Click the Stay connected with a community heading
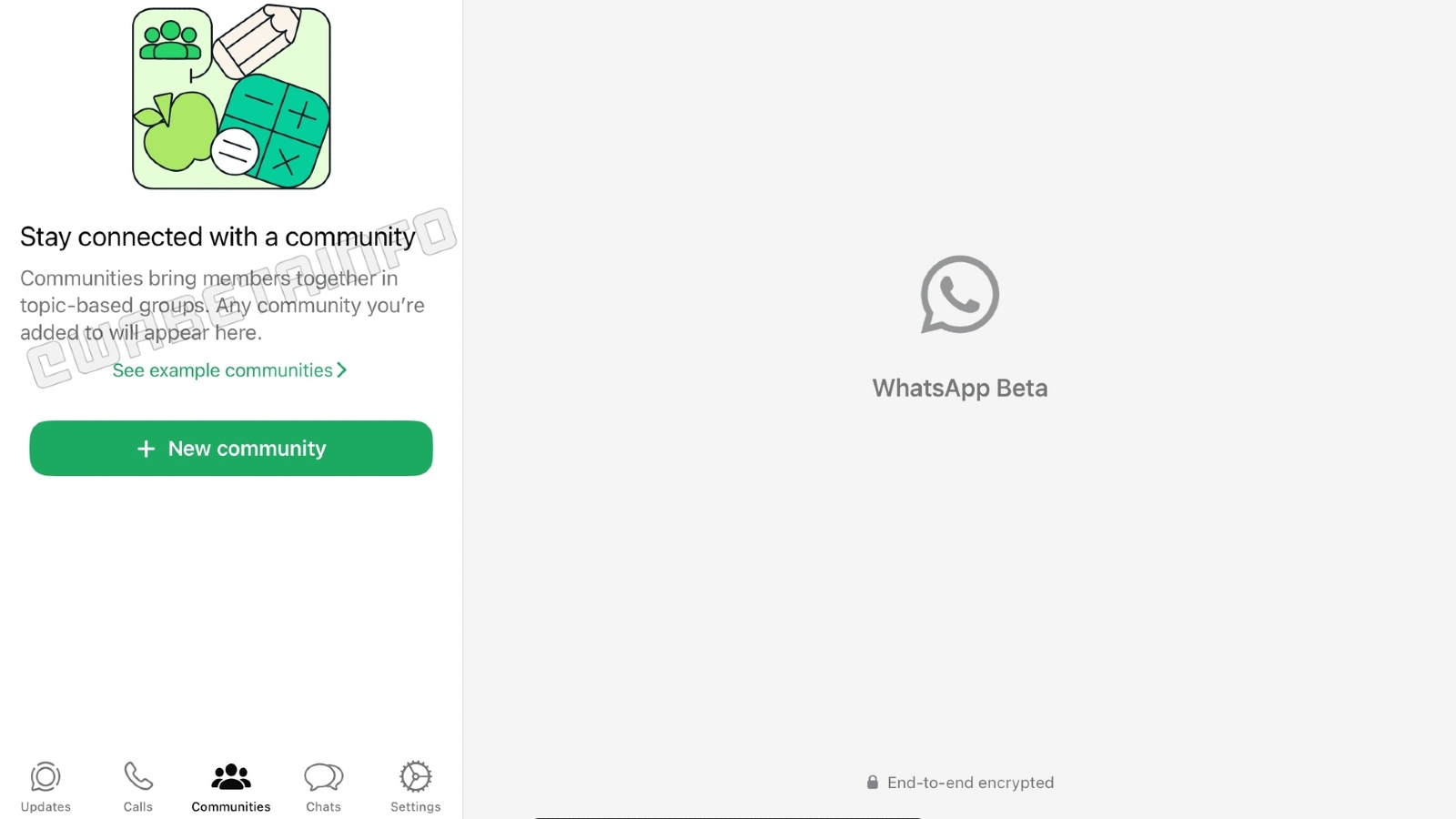This screenshot has width=1456, height=819. coord(217,237)
